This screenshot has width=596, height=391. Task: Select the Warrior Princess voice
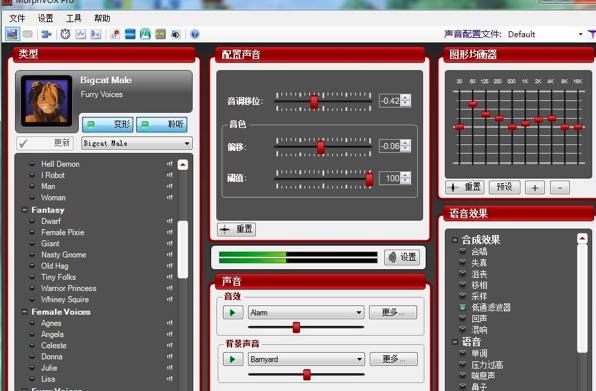[x=68, y=288]
